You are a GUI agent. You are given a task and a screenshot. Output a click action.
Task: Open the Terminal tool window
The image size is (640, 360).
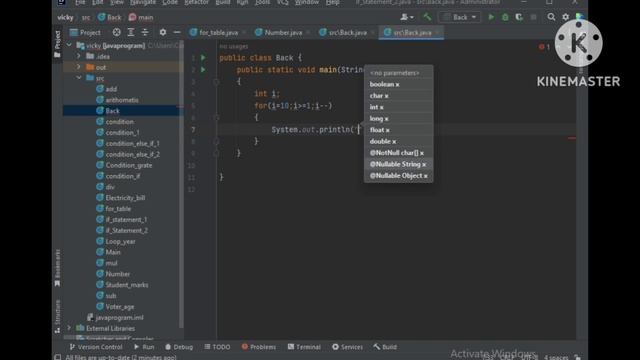(304, 347)
